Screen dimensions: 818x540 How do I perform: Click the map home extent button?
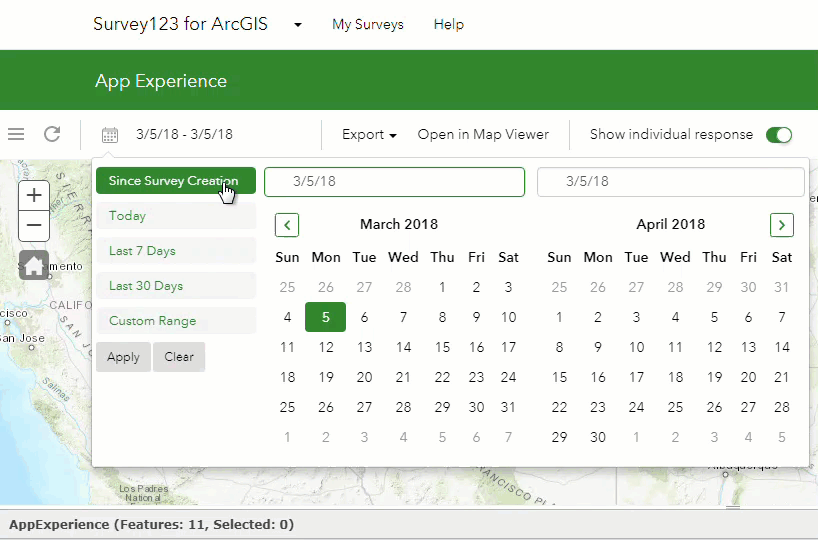[x=34, y=265]
